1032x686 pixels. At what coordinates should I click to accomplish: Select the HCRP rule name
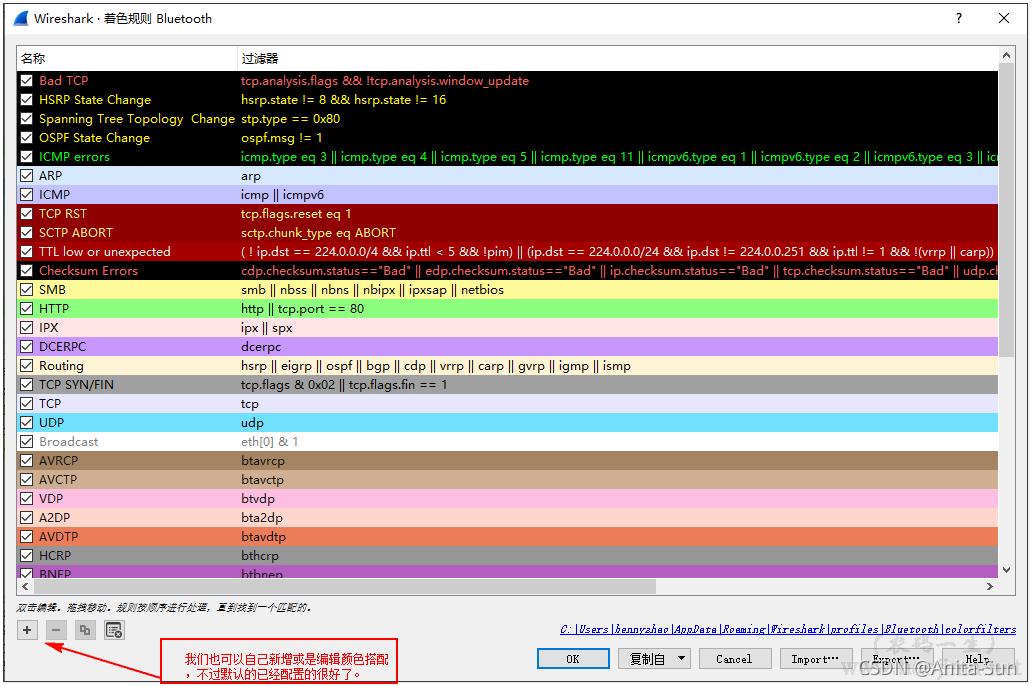click(55, 556)
